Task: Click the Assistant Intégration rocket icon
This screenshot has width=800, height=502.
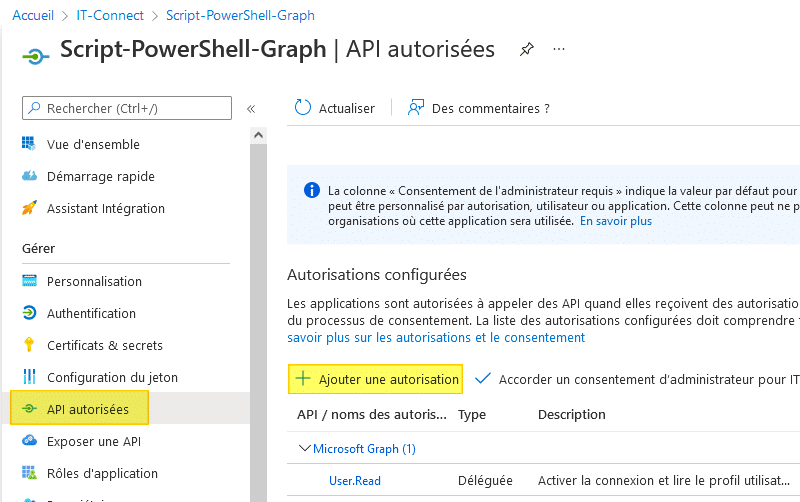Action: point(29,208)
